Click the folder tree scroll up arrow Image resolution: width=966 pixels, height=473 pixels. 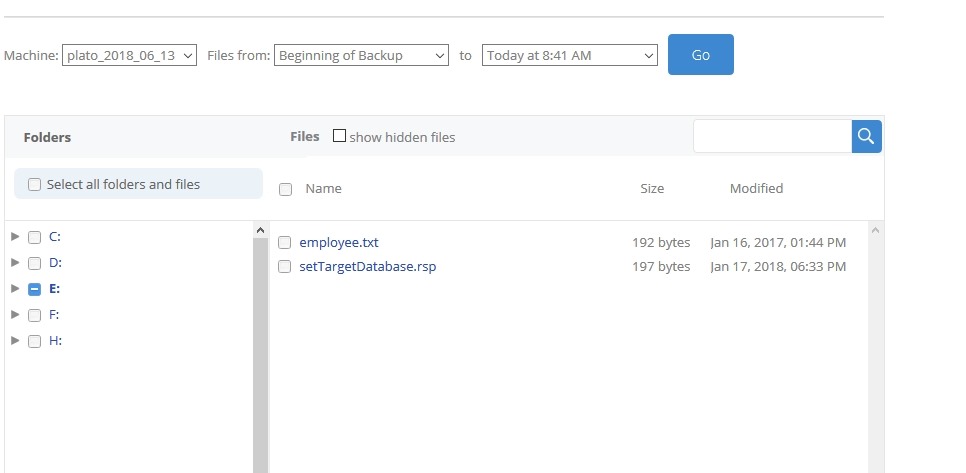(261, 231)
